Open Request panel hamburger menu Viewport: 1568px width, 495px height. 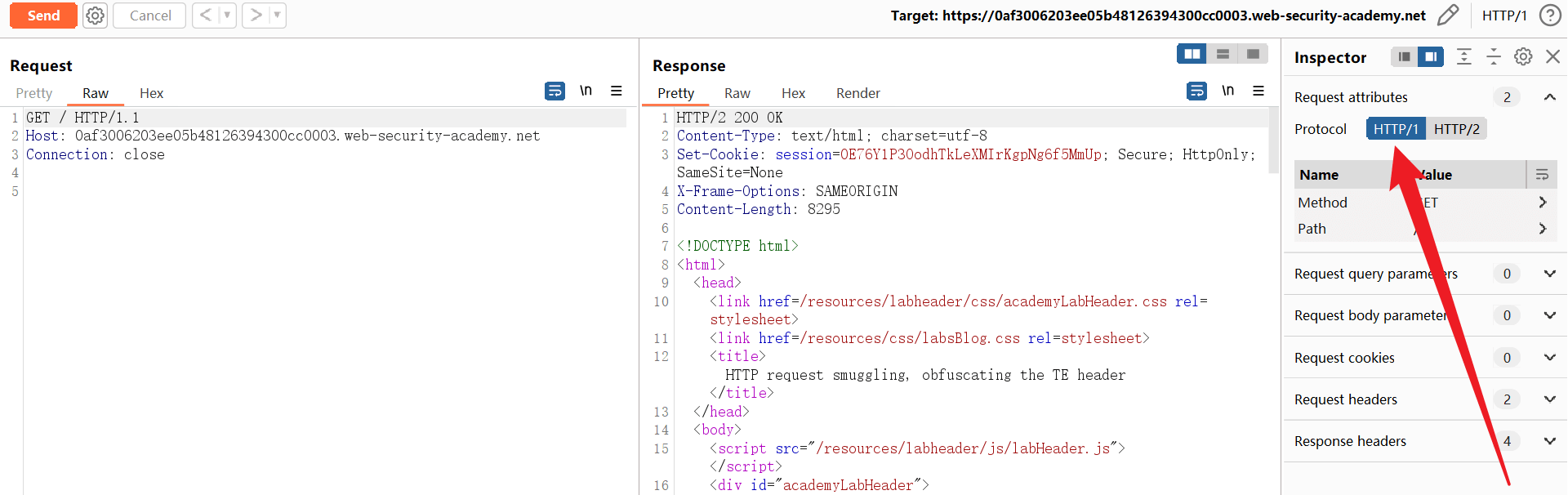point(617,91)
